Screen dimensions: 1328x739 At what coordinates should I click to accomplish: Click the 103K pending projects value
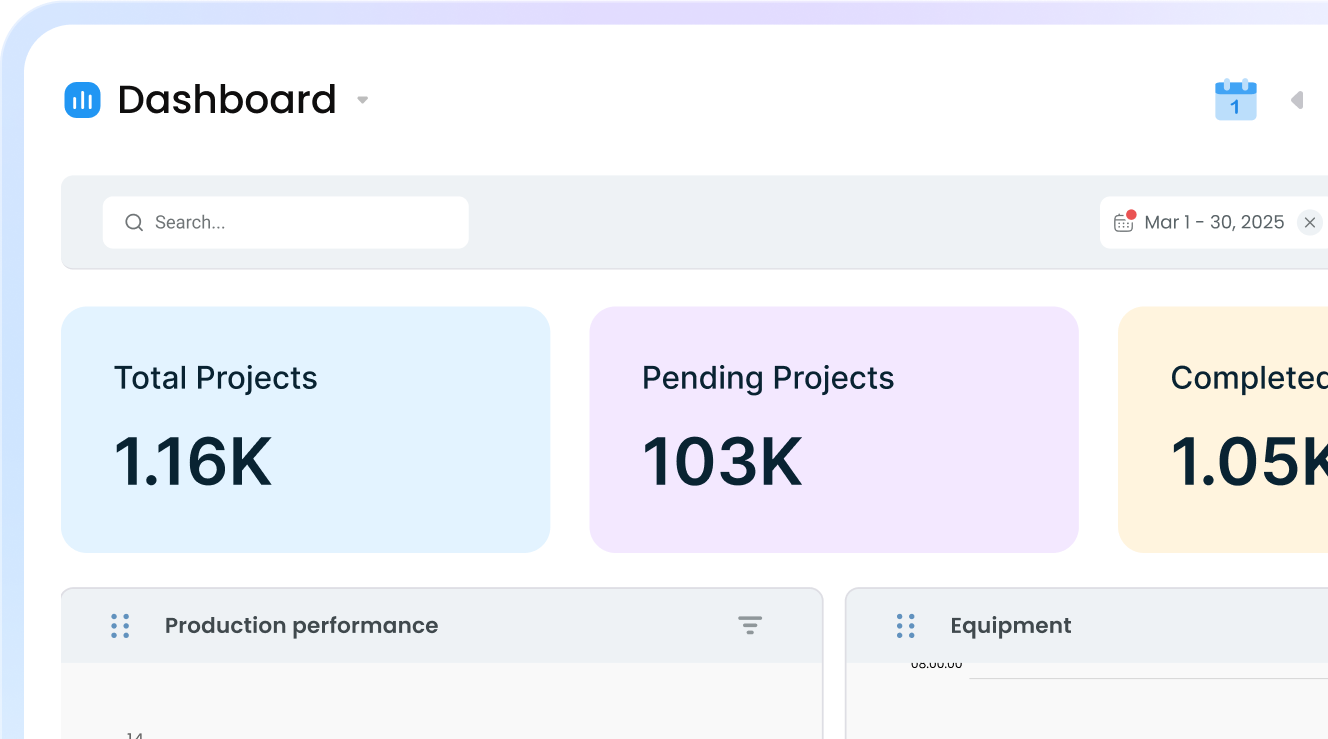pyautogui.click(x=722, y=462)
